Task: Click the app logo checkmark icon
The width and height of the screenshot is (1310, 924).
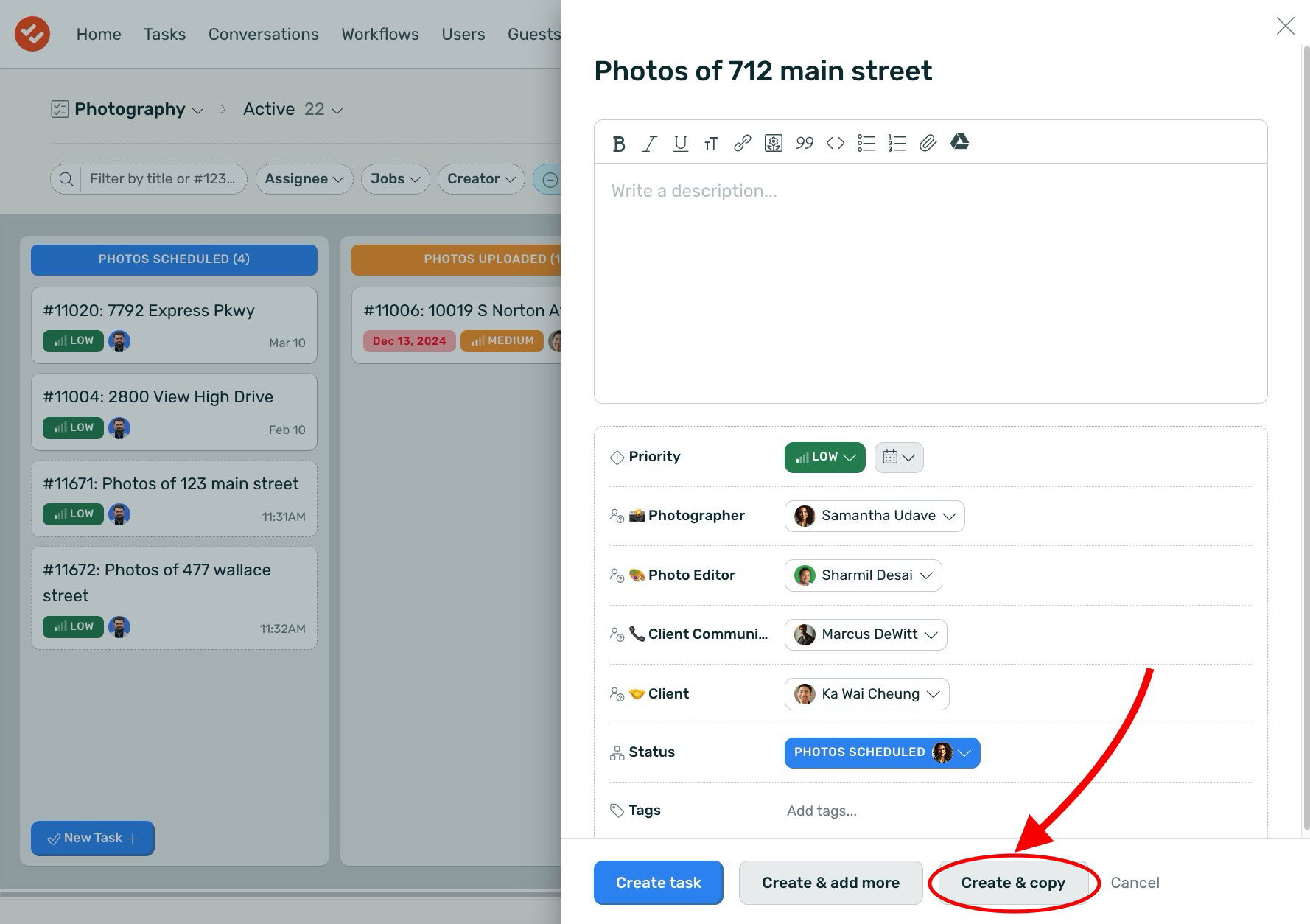Action: pos(32,34)
